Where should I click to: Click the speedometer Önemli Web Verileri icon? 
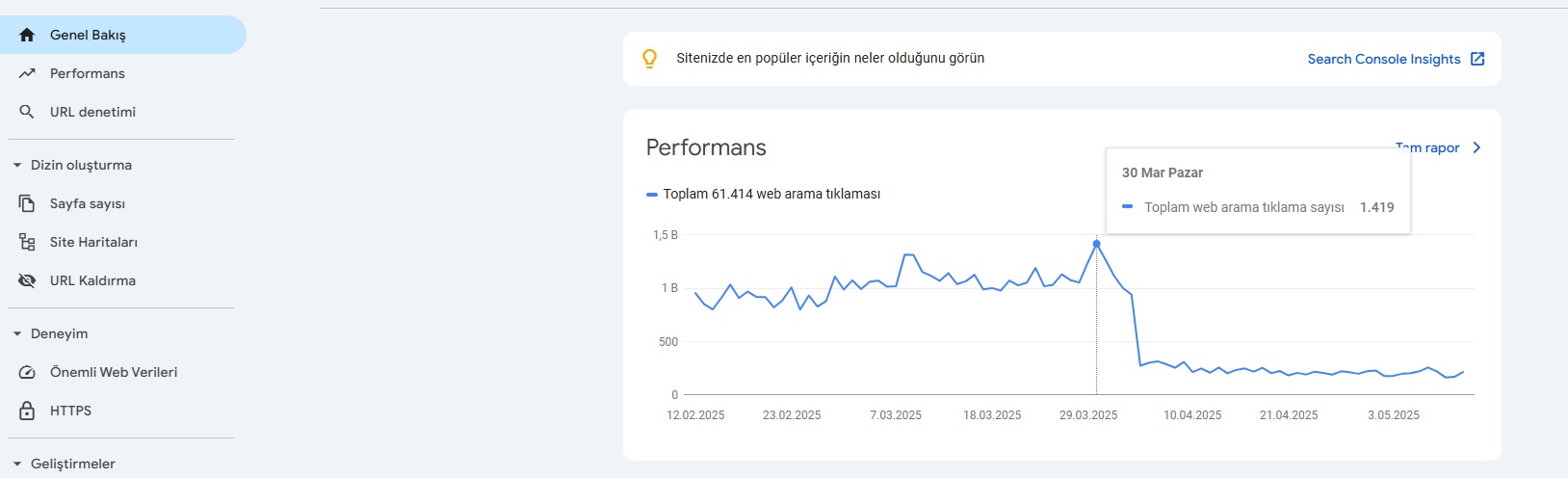tap(27, 372)
